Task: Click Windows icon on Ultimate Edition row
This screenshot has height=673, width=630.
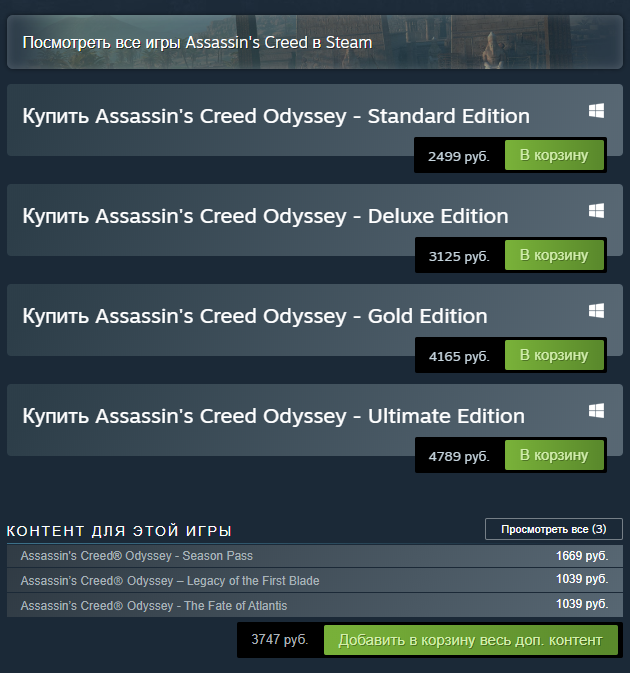Action: (x=596, y=411)
